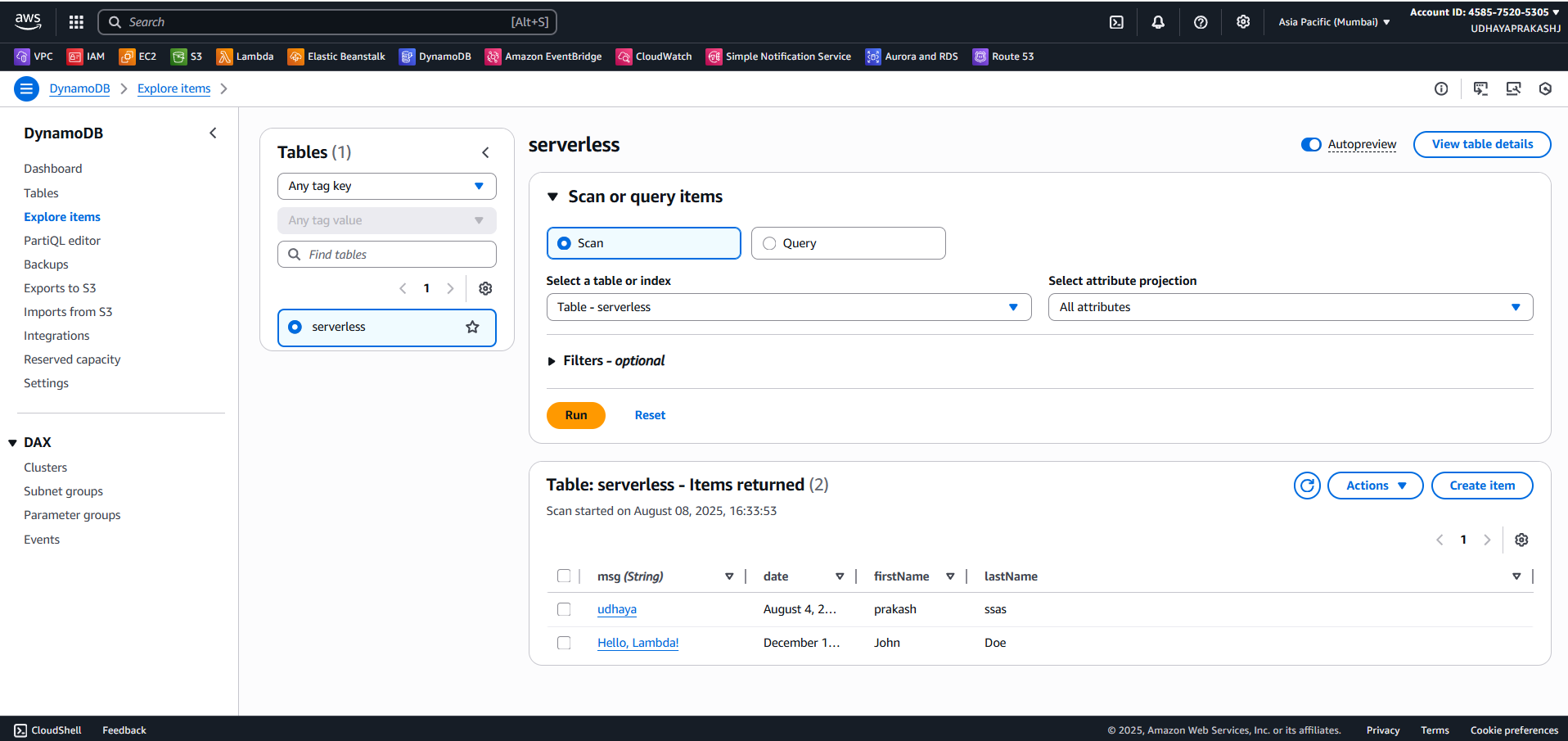Screen dimensions: 1568x741
Task: Open PartiQL editor in sidebar
Action: pyautogui.click(x=62, y=241)
